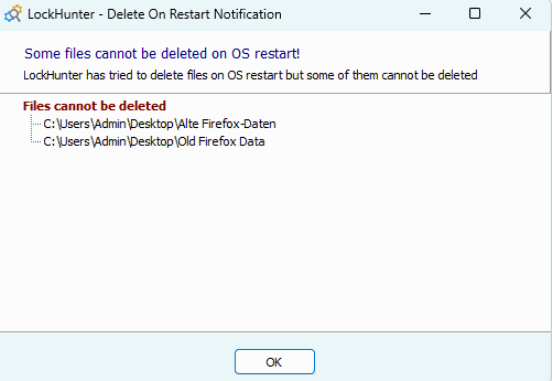Viewport: 552px width, 381px height.
Task: Confirm the notification with the OK button
Action: click(x=275, y=362)
